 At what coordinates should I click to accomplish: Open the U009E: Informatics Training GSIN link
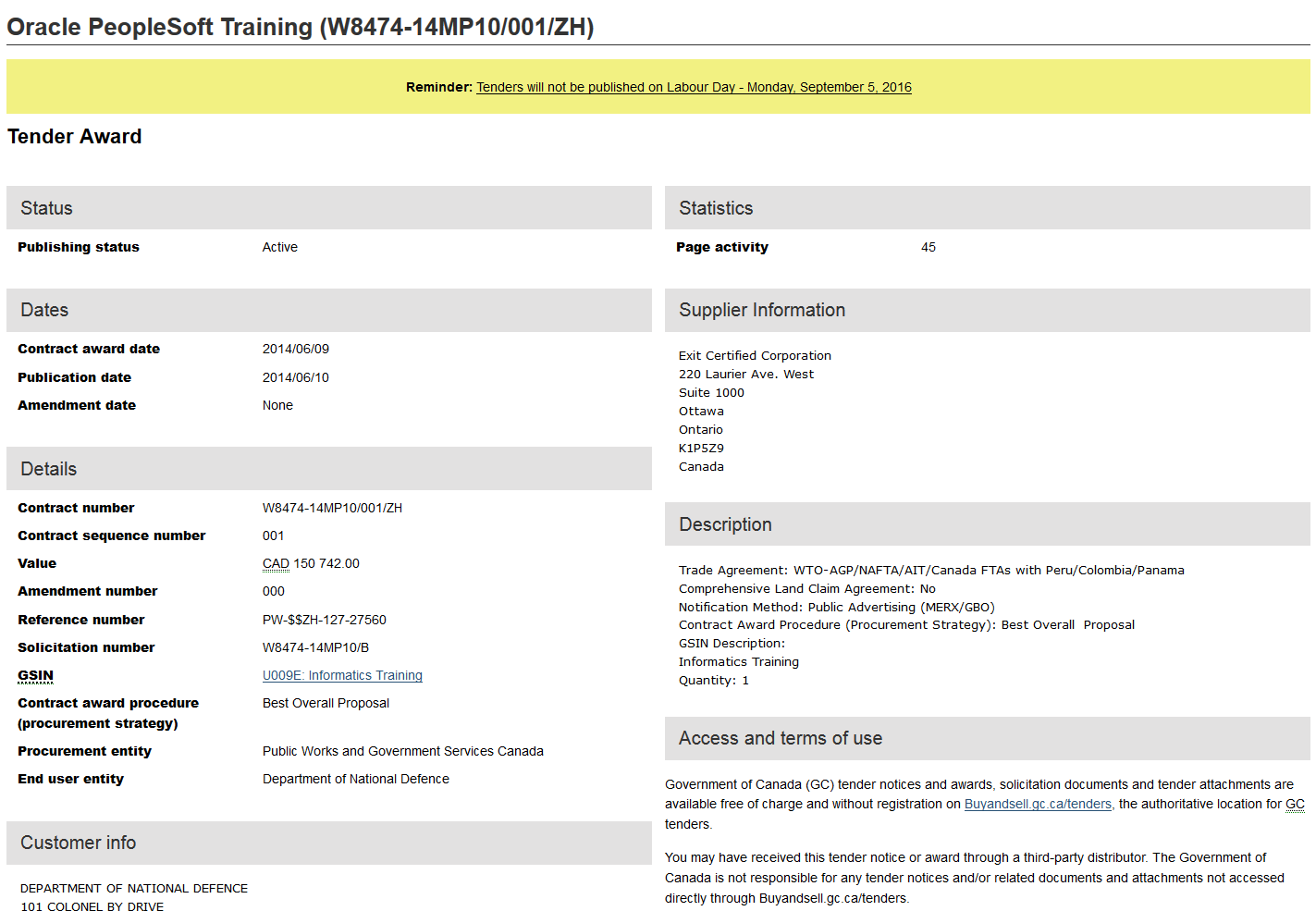point(342,675)
